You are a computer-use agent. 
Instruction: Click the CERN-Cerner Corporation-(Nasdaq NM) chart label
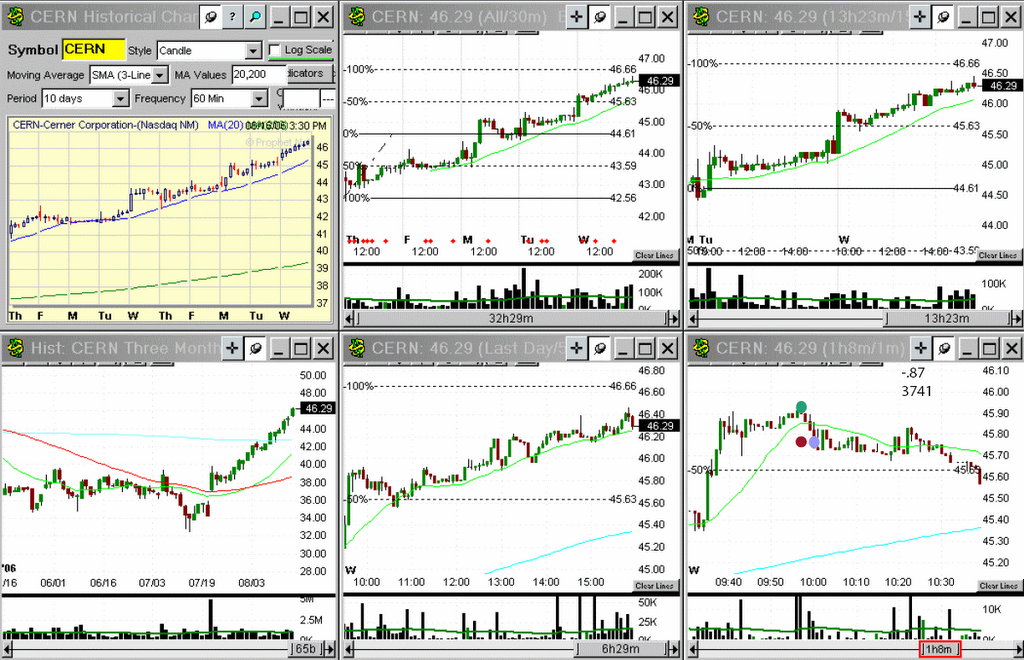pos(105,125)
